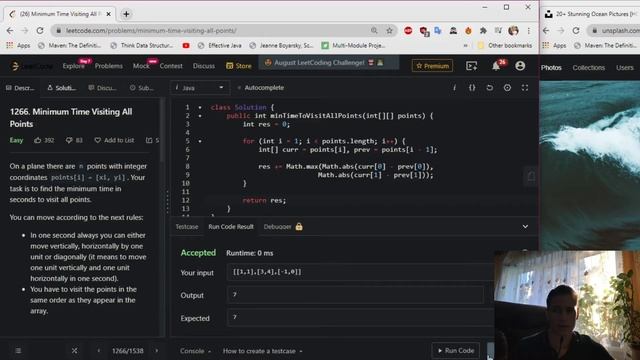Go back in the LeetCode window
The width and height of the screenshot is (640, 360).
[10, 31]
